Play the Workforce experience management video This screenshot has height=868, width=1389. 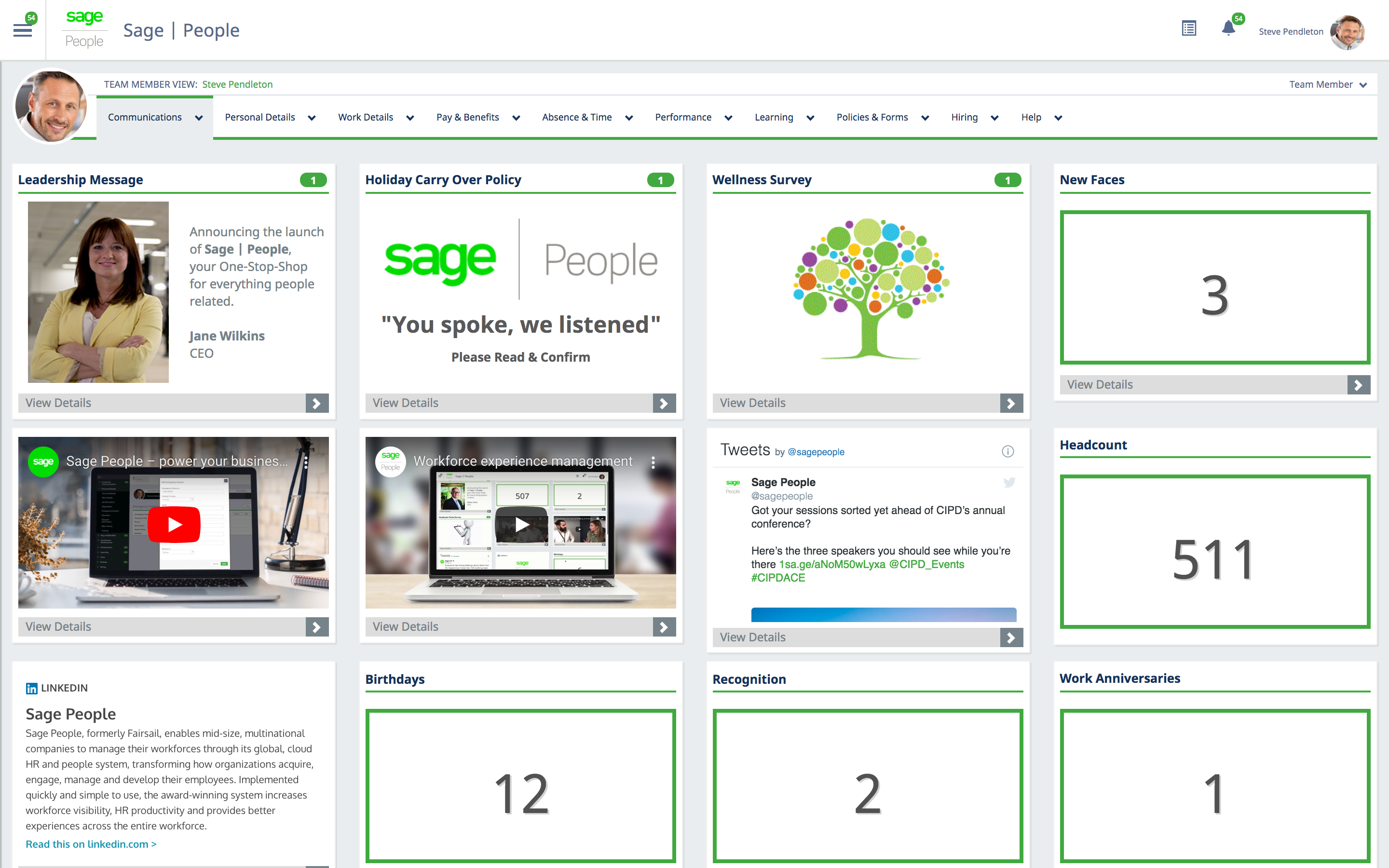click(521, 524)
